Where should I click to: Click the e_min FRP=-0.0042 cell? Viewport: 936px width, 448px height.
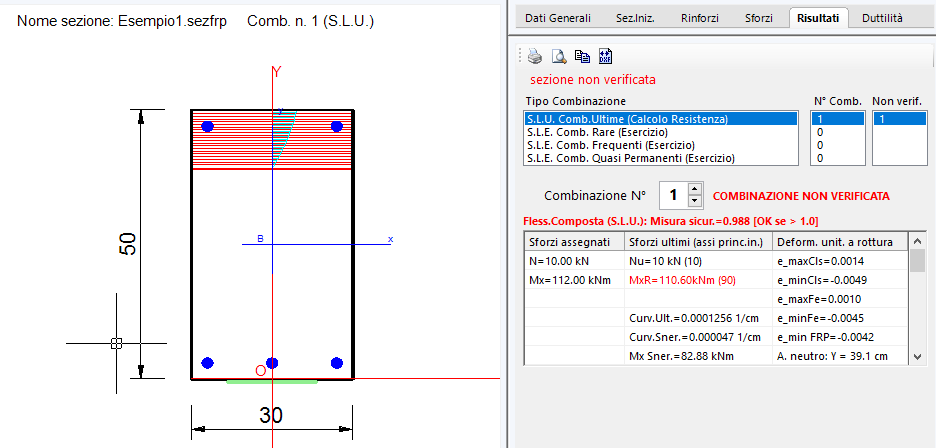click(840, 337)
